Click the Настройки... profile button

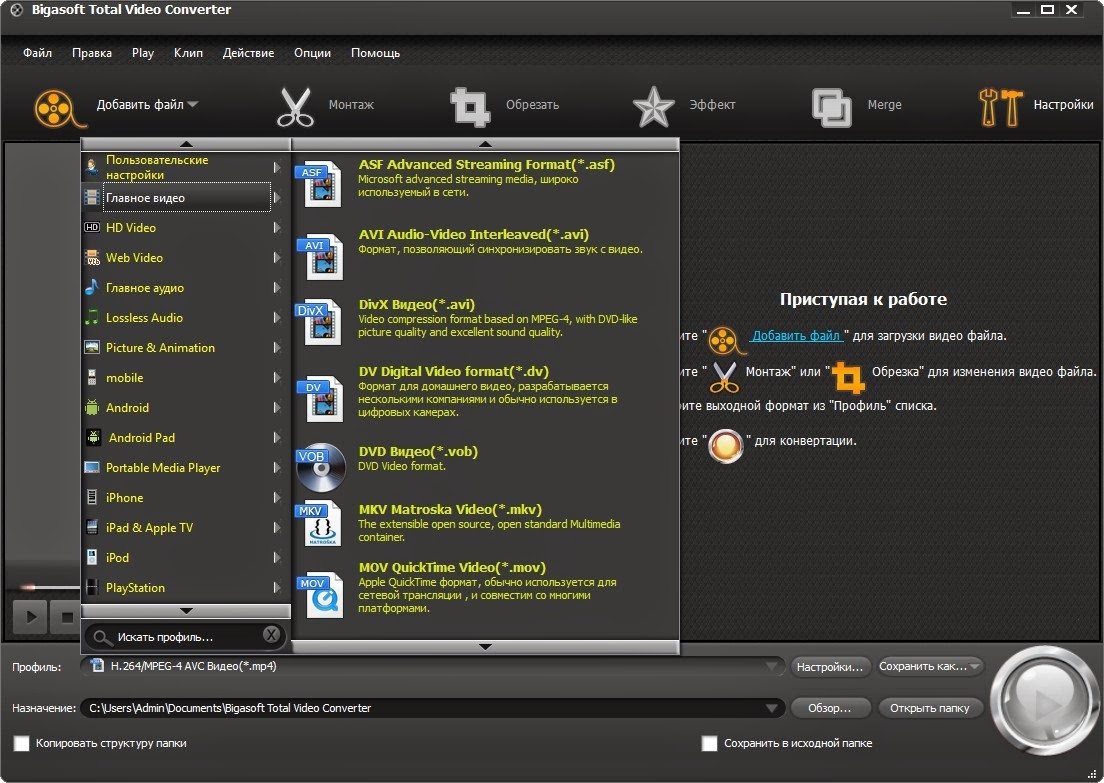(x=830, y=667)
